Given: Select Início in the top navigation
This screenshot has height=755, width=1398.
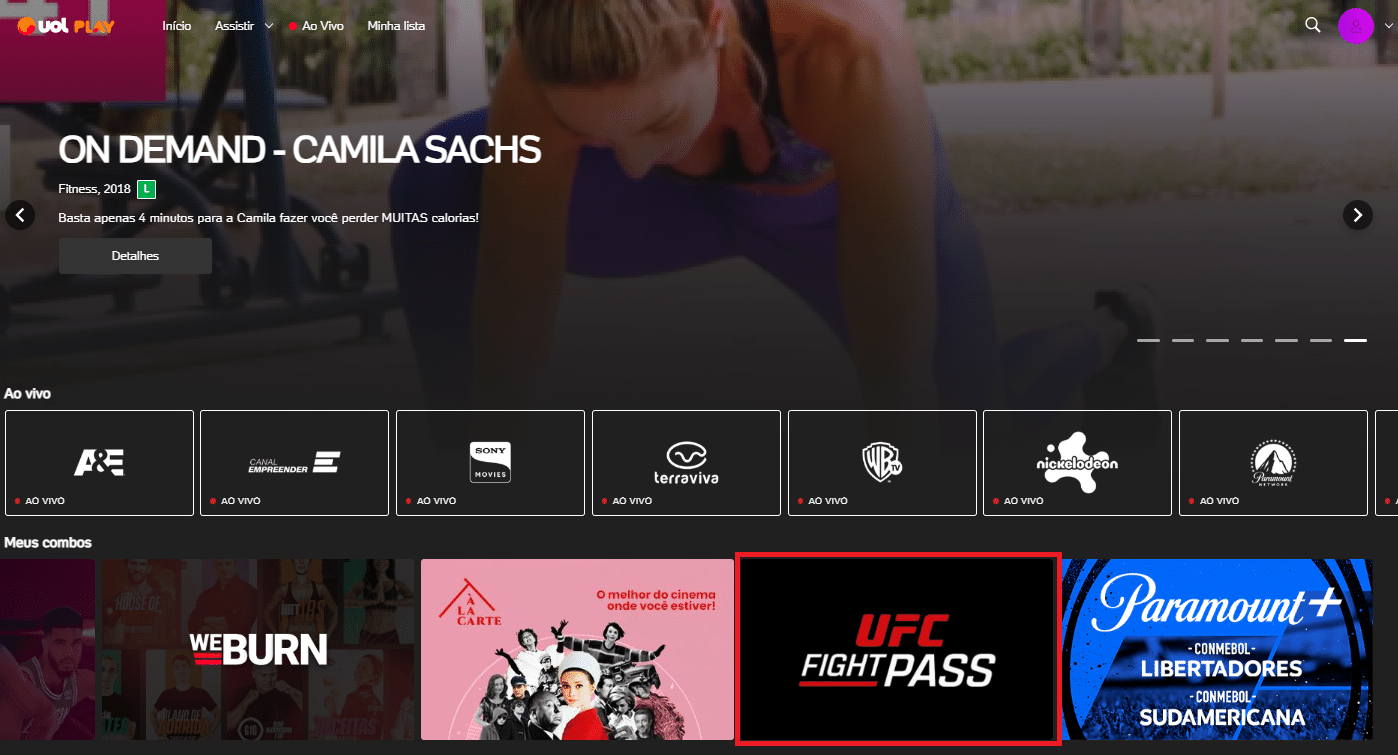Looking at the screenshot, I should [176, 26].
